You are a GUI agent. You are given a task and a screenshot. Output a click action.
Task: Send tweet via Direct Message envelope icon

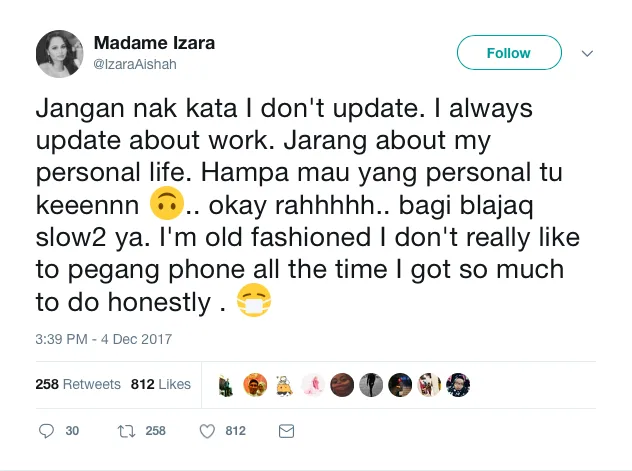point(286,431)
